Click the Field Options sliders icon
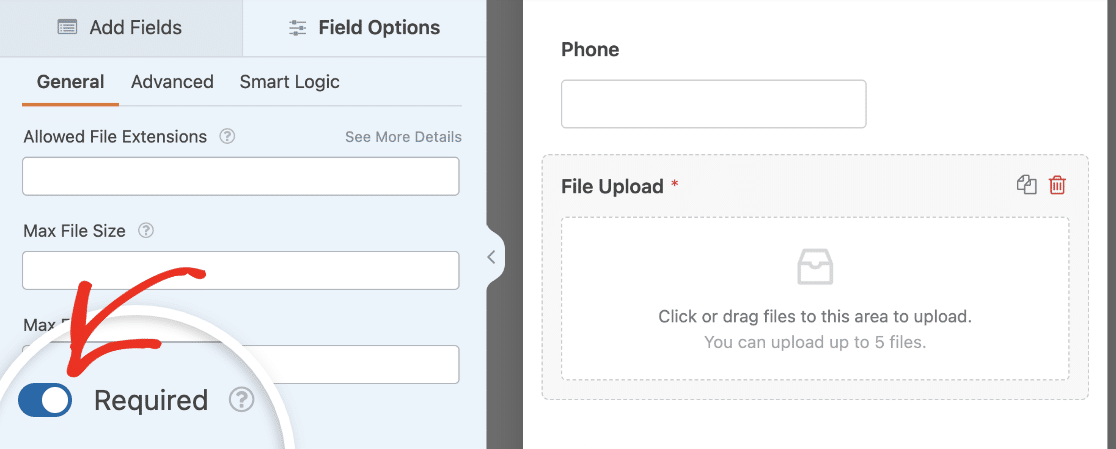This screenshot has width=1116, height=449. (298, 28)
